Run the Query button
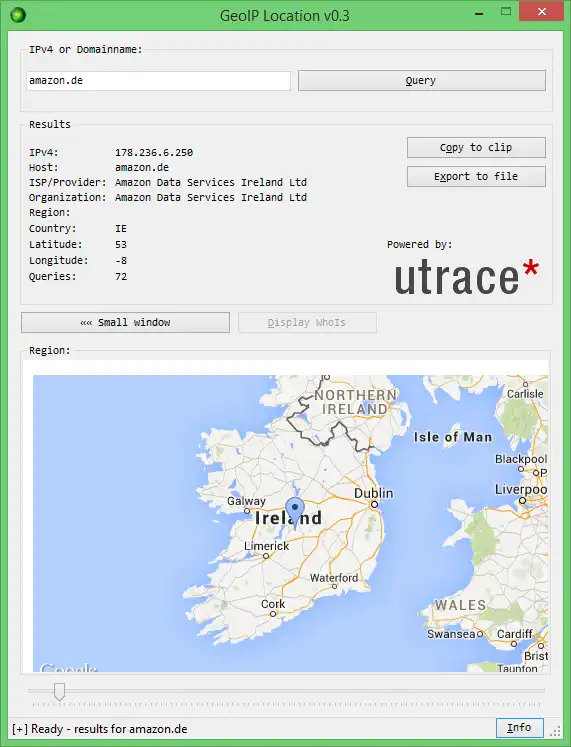Viewport: 571px width, 747px height. click(421, 81)
